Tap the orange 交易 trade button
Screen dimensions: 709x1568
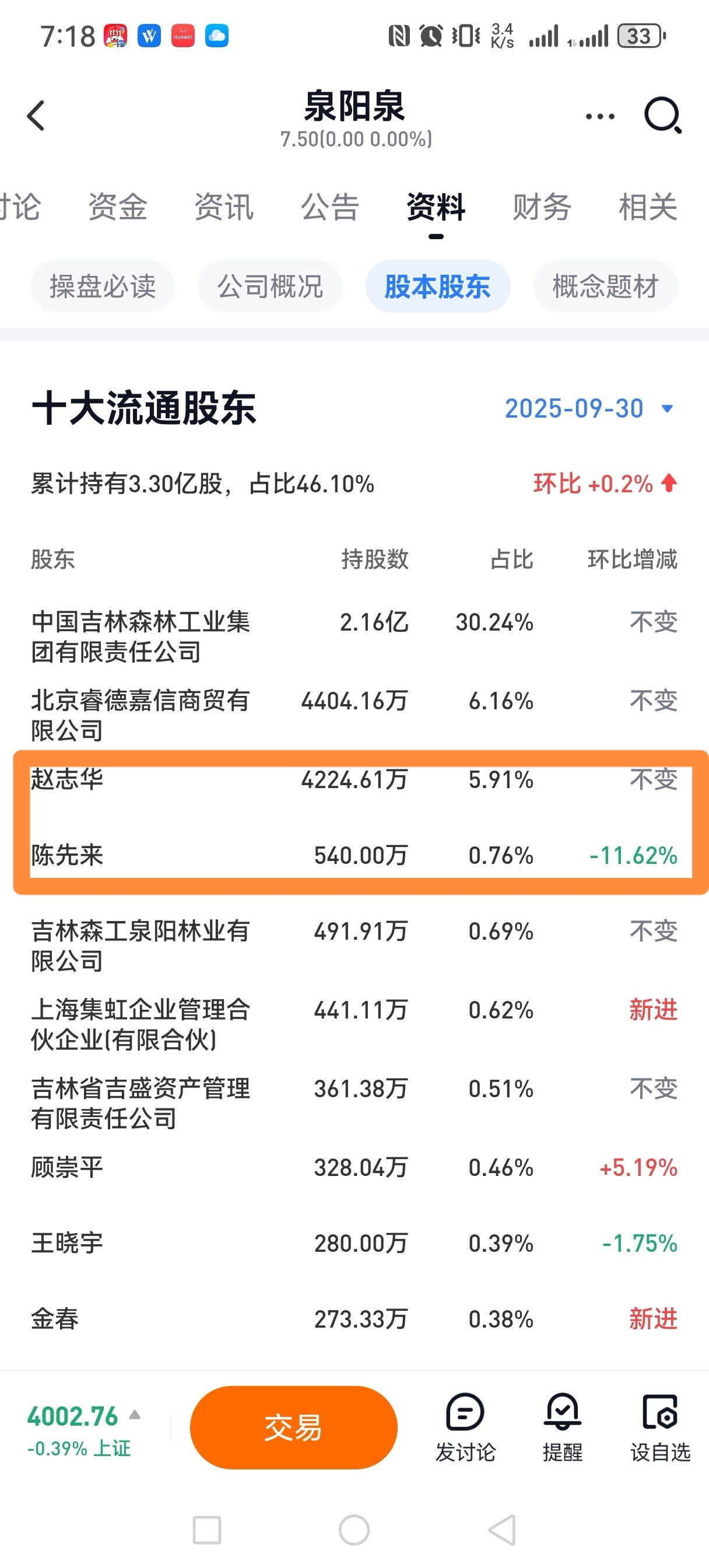pyautogui.click(x=293, y=1428)
